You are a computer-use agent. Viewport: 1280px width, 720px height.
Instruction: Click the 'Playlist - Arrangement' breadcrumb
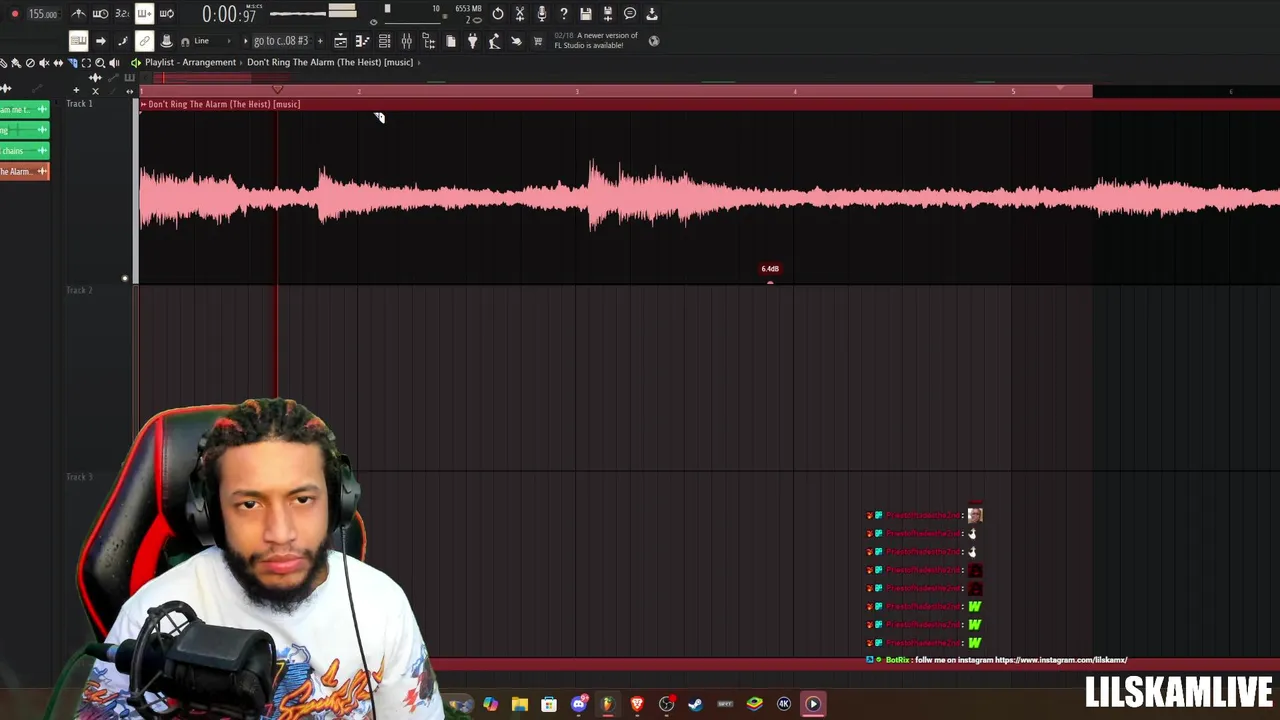[x=190, y=62]
